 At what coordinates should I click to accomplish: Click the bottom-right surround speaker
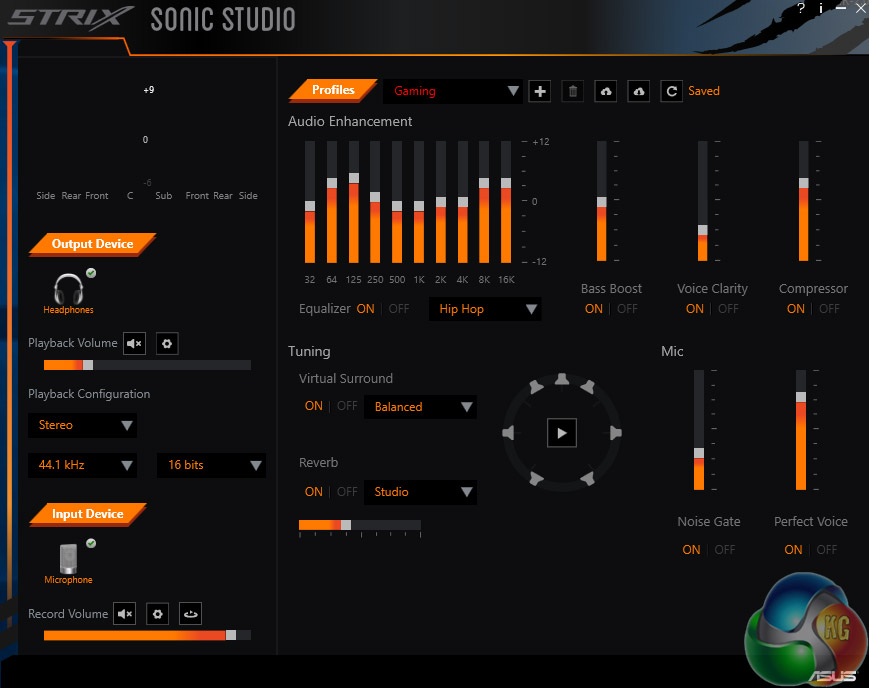point(588,478)
